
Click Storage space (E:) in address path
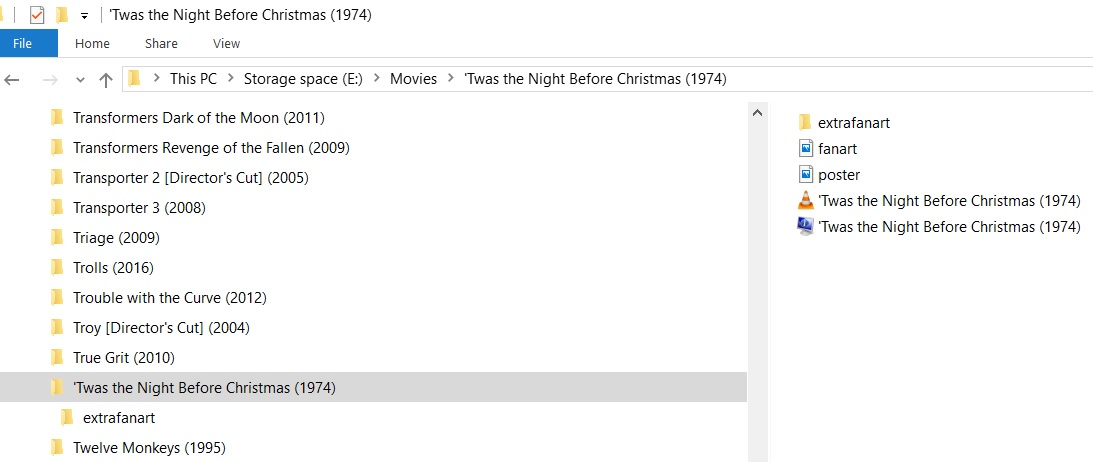tap(304, 79)
